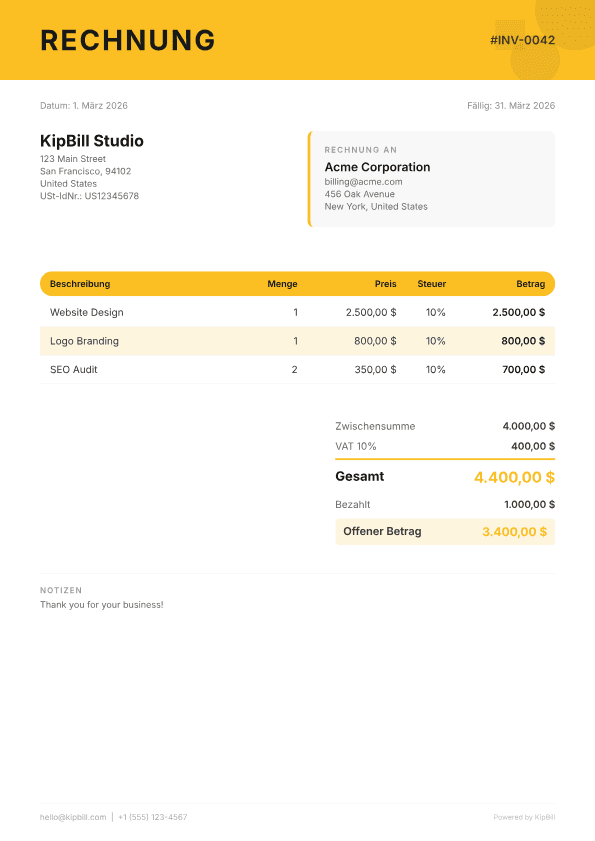
Task: Click '456 Oak Avenue' address
Action: 359,194
